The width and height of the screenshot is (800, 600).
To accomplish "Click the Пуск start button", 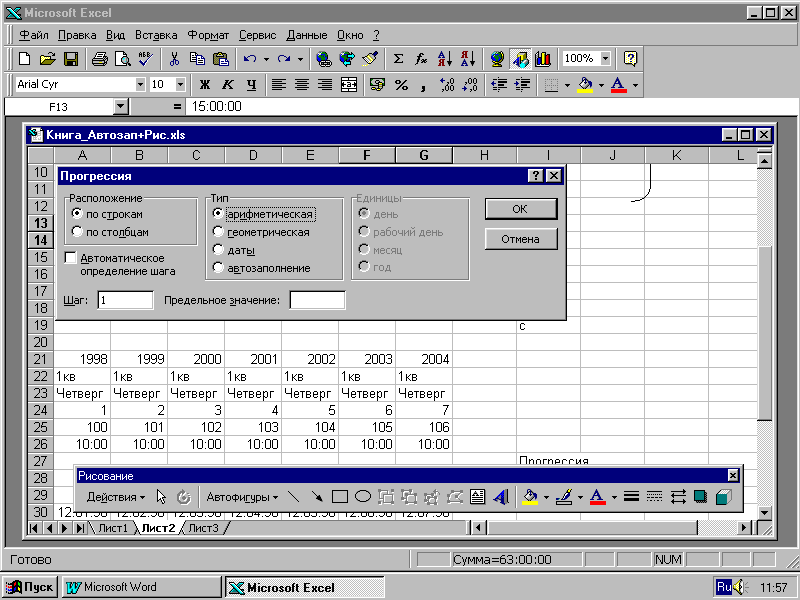I will point(31,587).
